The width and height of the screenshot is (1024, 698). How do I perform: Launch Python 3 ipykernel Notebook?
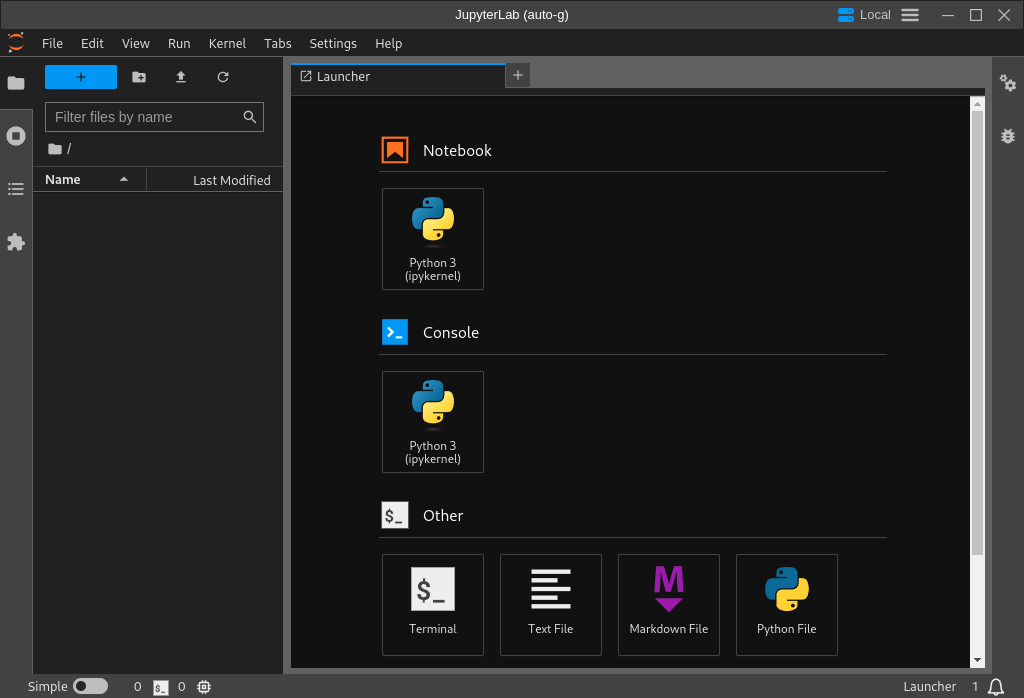433,239
